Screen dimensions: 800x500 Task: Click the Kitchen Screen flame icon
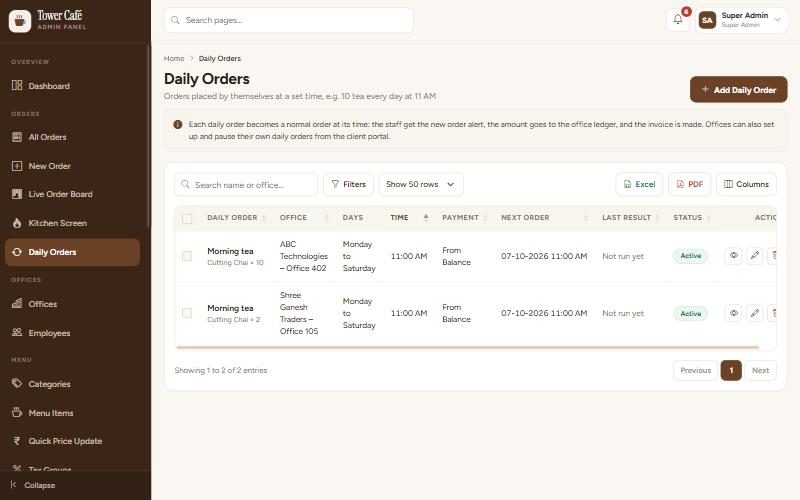[17, 223]
